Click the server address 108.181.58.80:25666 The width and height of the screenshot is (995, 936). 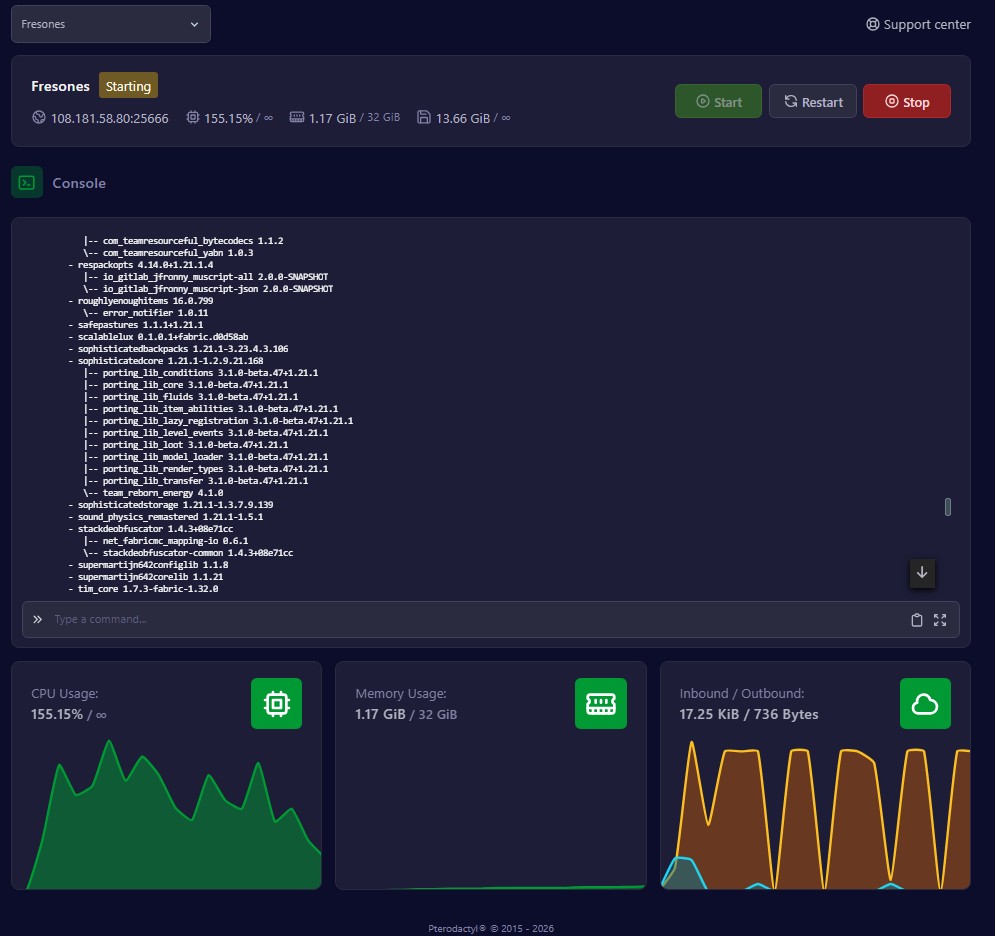[110, 119]
